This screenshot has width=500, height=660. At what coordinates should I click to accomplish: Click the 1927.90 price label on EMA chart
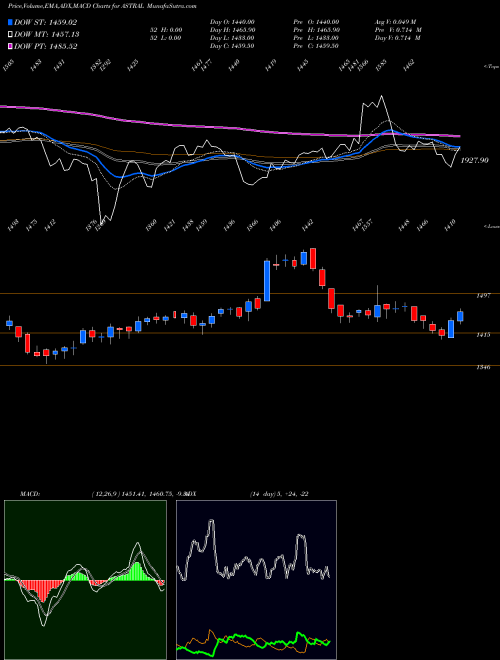[x=475, y=160]
